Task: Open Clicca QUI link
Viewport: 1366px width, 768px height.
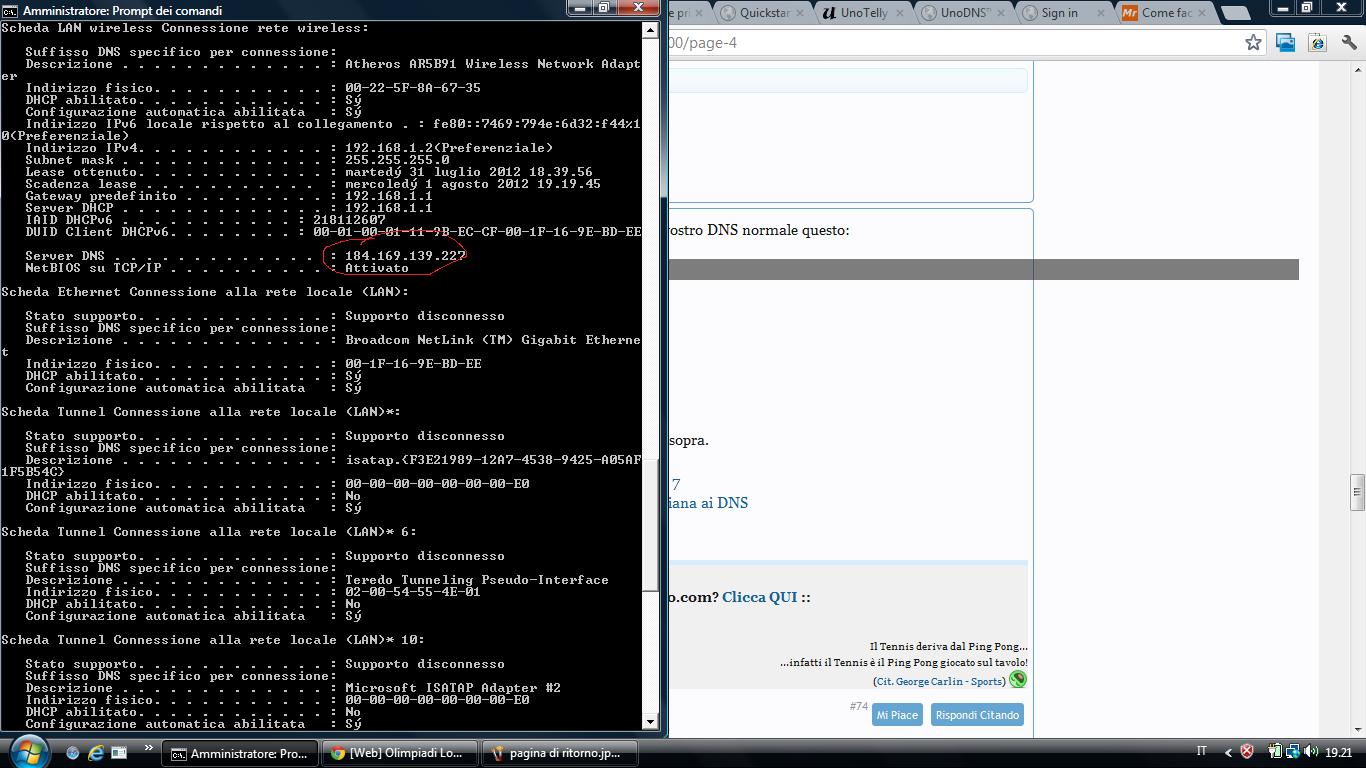Action: click(760, 597)
